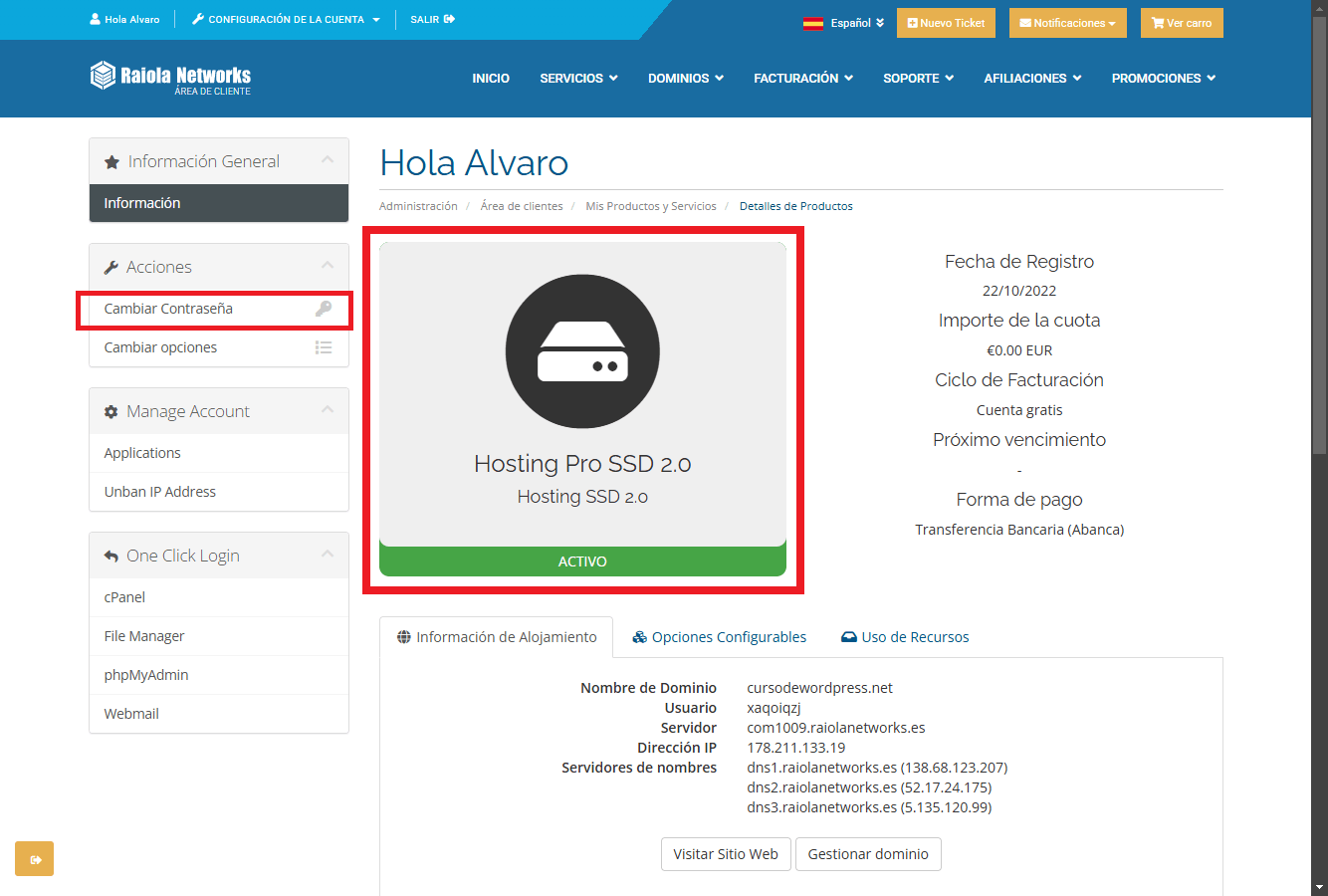Click the Visitar Sitio Web button
Image resolution: width=1328 pixels, height=896 pixels.
pyautogui.click(x=726, y=854)
